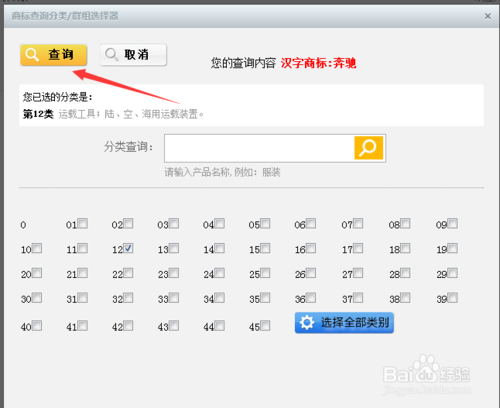Check category 06 checkbox
500x408 pixels.
point(311,223)
